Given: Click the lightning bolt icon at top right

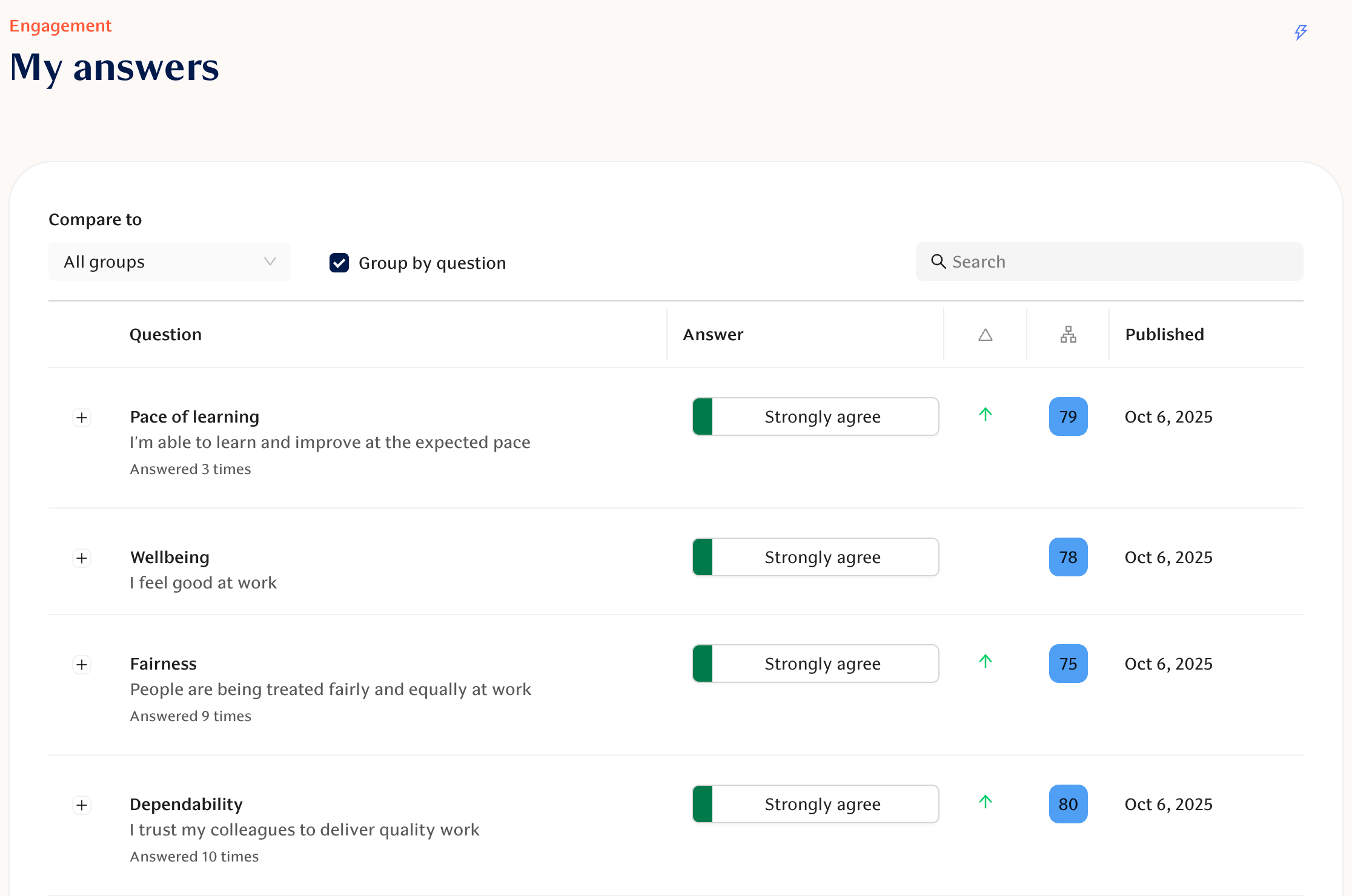Looking at the screenshot, I should coord(1301,31).
